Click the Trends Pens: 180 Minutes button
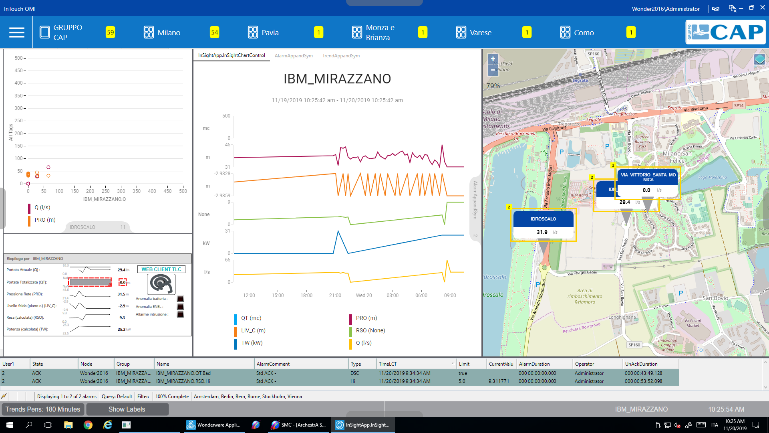The image size is (769, 433). 43,409
